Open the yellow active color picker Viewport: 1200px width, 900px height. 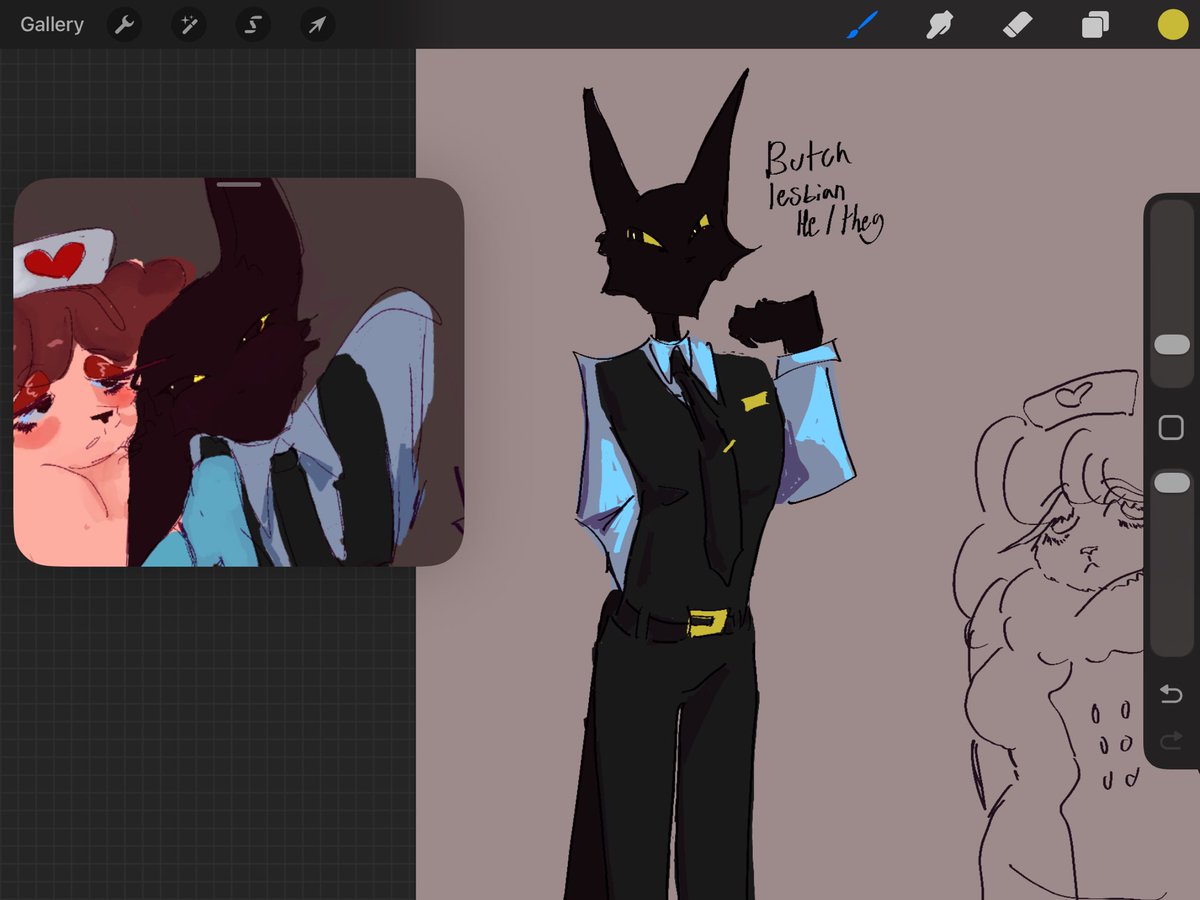[x=1172, y=25]
